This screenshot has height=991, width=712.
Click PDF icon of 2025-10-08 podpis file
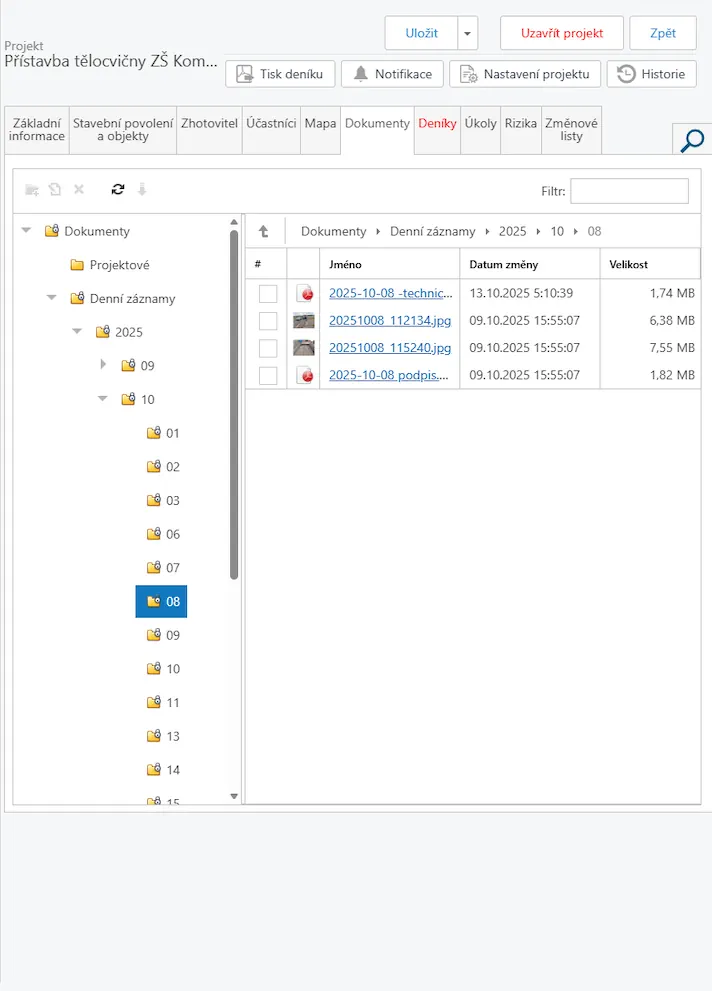click(x=304, y=375)
